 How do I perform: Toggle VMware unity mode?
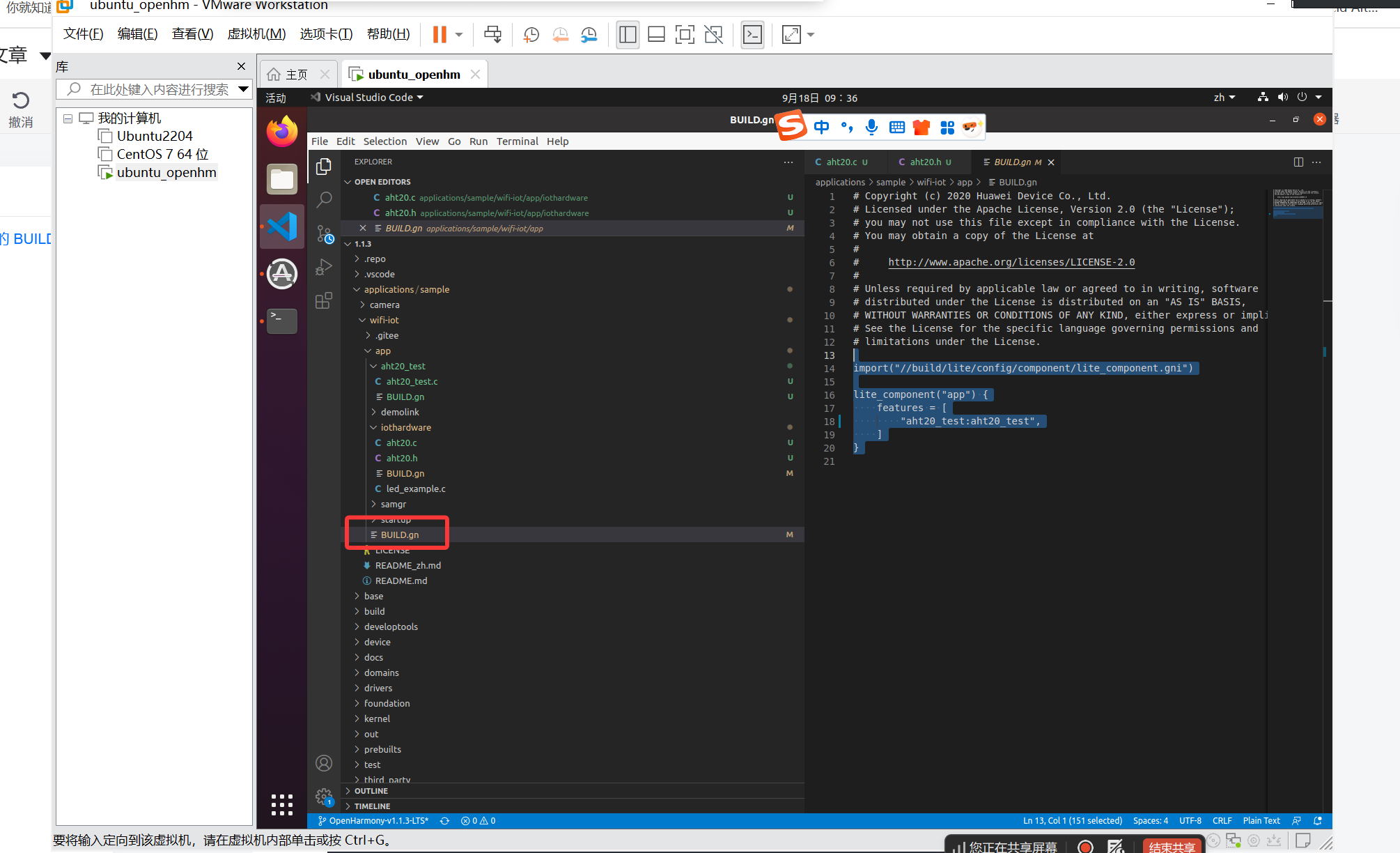click(713, 34)
